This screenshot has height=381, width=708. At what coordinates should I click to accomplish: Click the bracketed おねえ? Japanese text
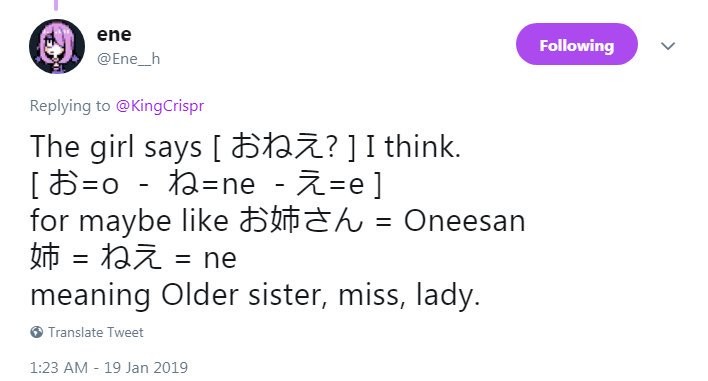pos(284,147)
